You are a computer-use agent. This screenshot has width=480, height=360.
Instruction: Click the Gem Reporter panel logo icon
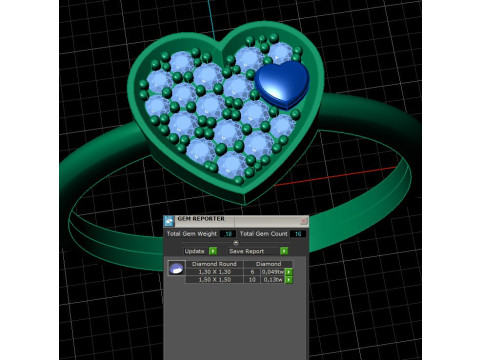169,221
